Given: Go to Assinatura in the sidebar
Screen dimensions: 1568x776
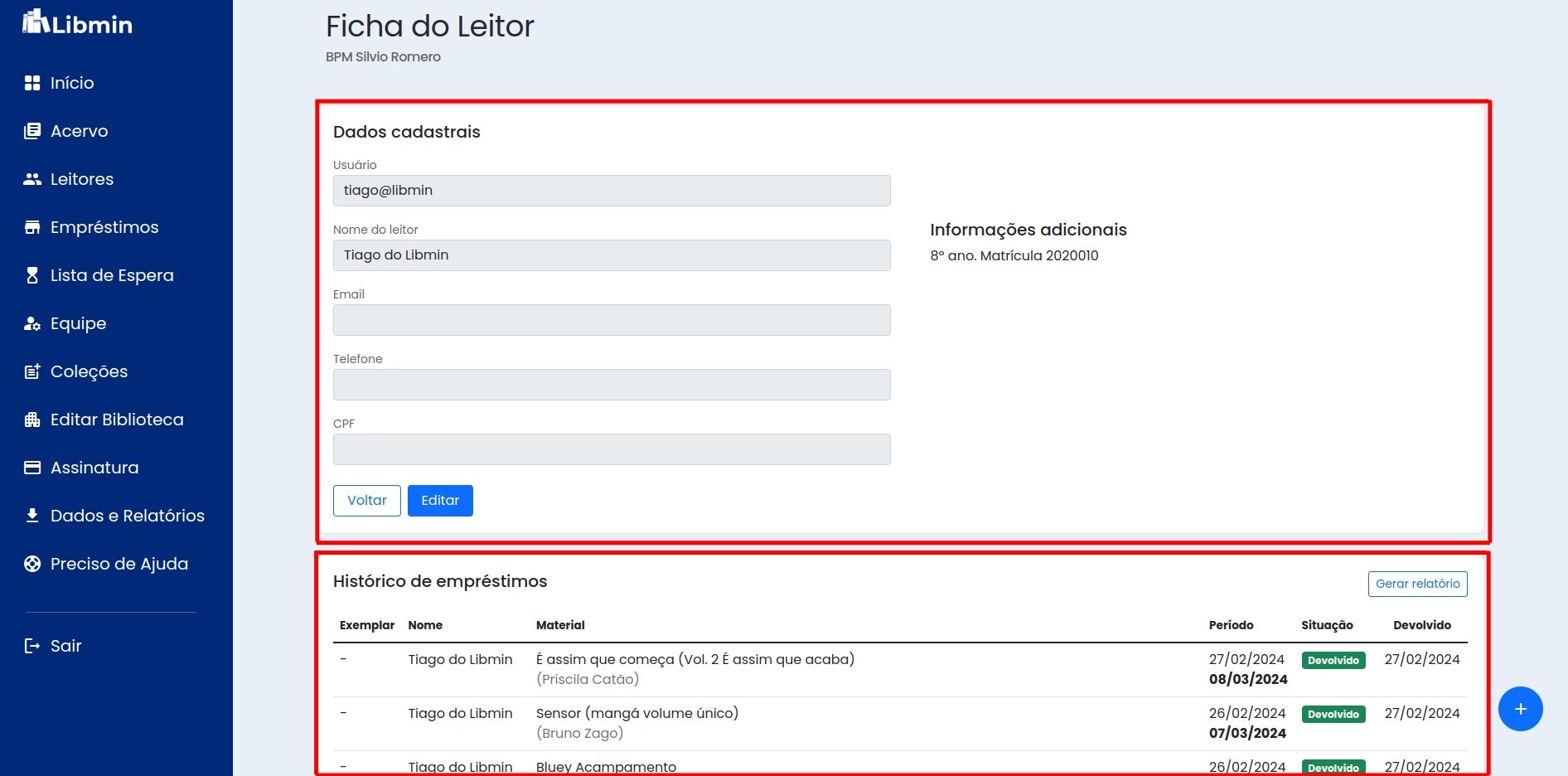Looking at the screenshot, I should 94,468.
